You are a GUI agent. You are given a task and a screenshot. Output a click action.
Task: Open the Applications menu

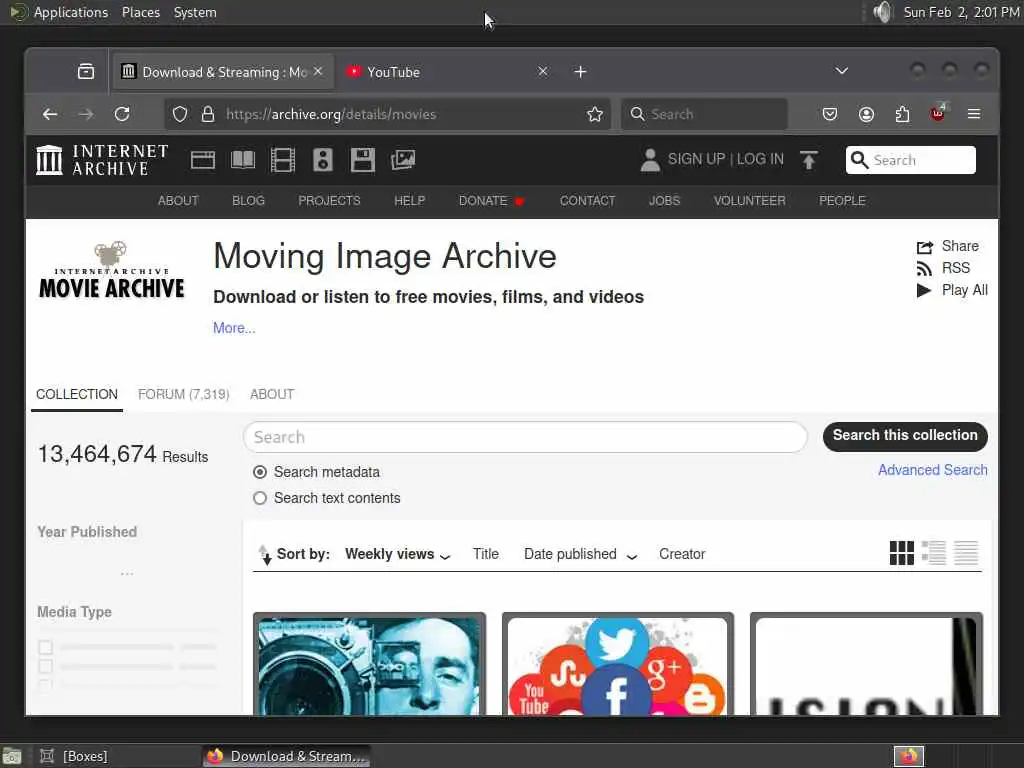(60, 12)
